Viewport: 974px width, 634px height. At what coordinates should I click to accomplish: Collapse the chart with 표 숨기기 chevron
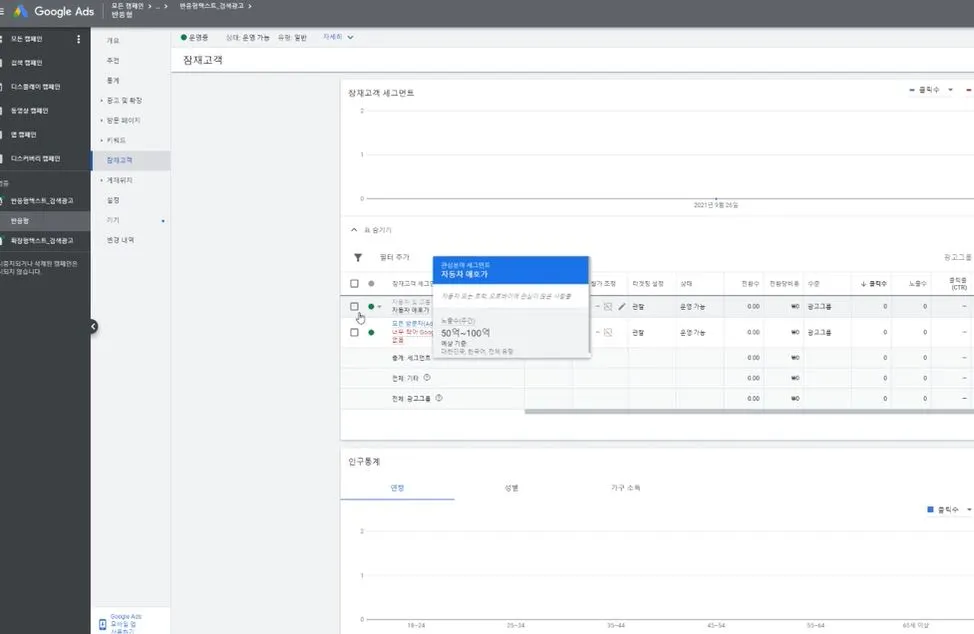[354, 230]
